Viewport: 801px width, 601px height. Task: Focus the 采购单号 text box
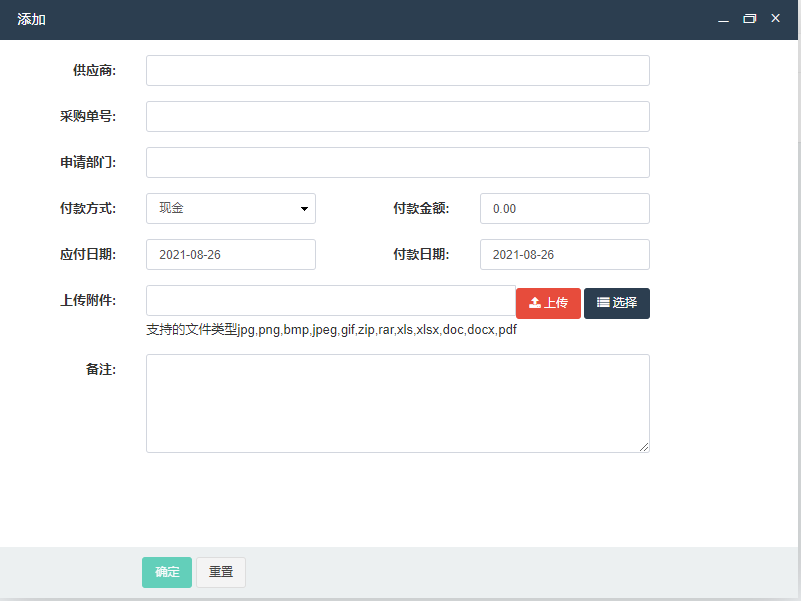click(x=397, y=117)
